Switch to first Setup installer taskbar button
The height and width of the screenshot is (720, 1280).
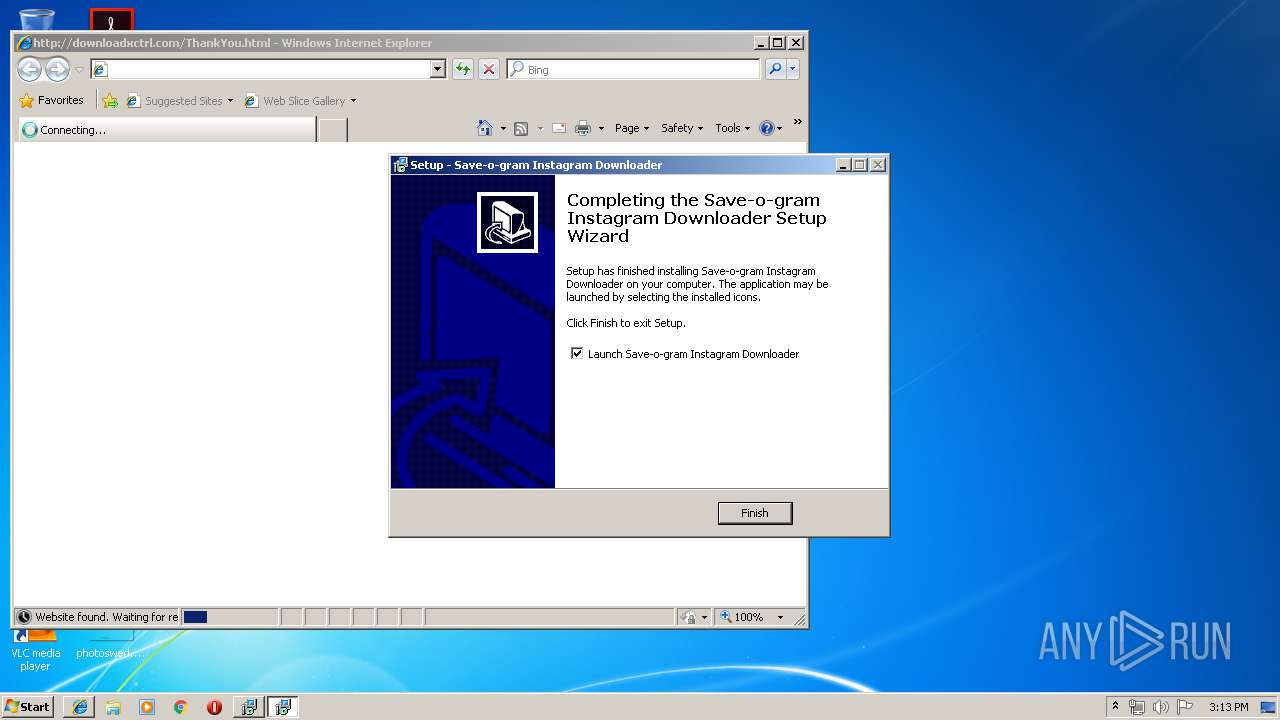pos(248,707)
